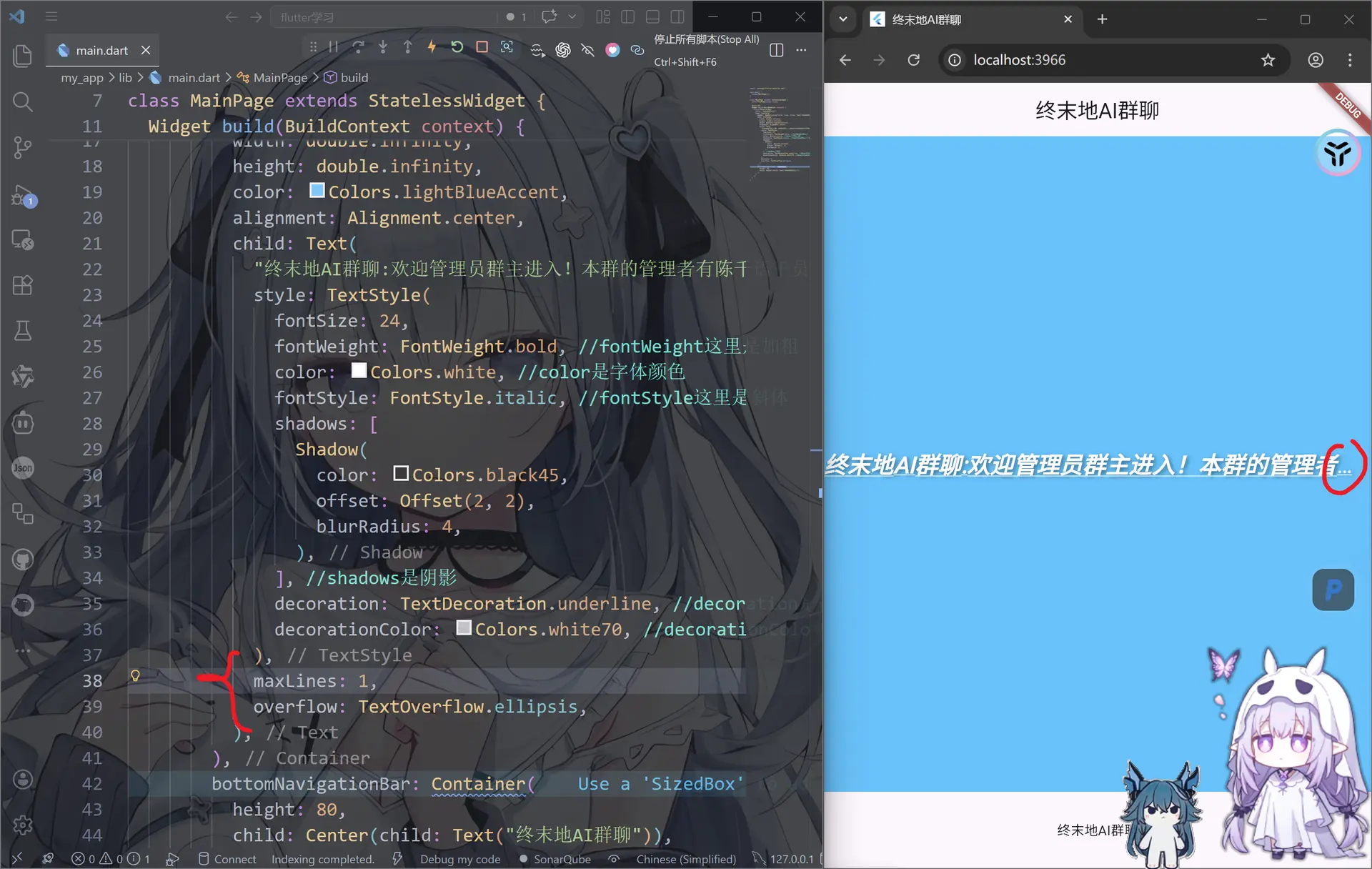
Task: Open the Source Control view
Action: (23, 147)
